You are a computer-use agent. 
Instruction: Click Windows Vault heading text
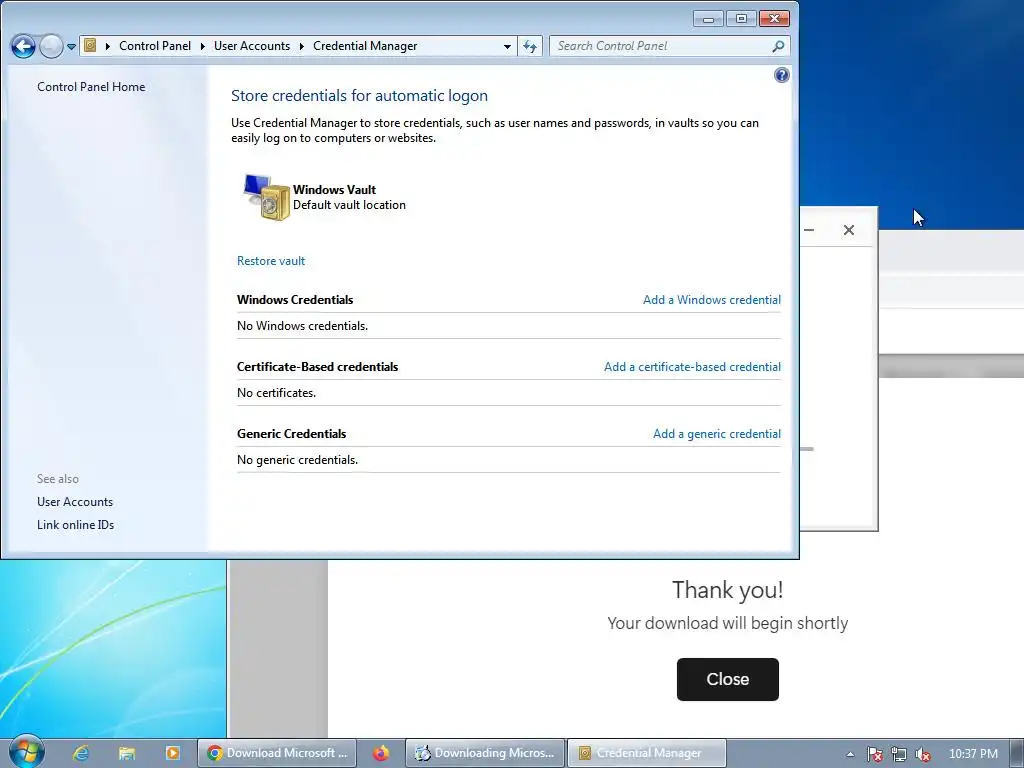334,190
